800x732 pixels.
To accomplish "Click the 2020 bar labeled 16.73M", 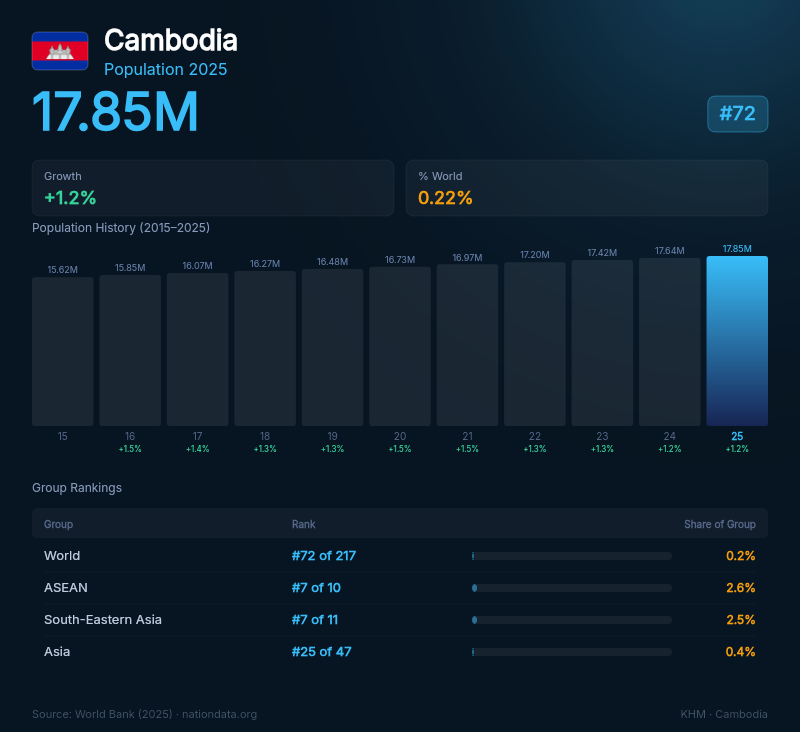I will tap(400, 346).
